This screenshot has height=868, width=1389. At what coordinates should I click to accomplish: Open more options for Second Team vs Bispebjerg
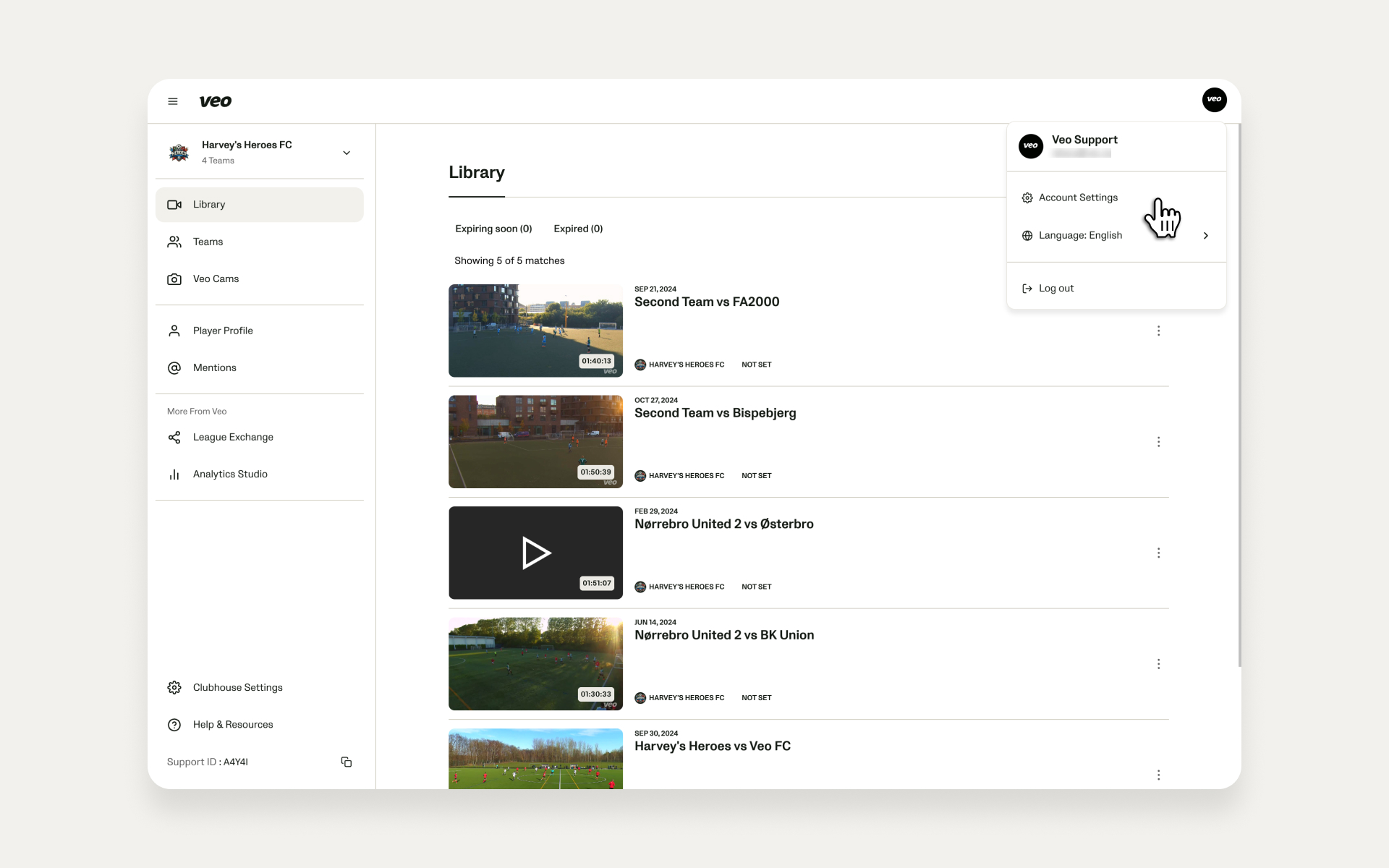coord(1158,442)
